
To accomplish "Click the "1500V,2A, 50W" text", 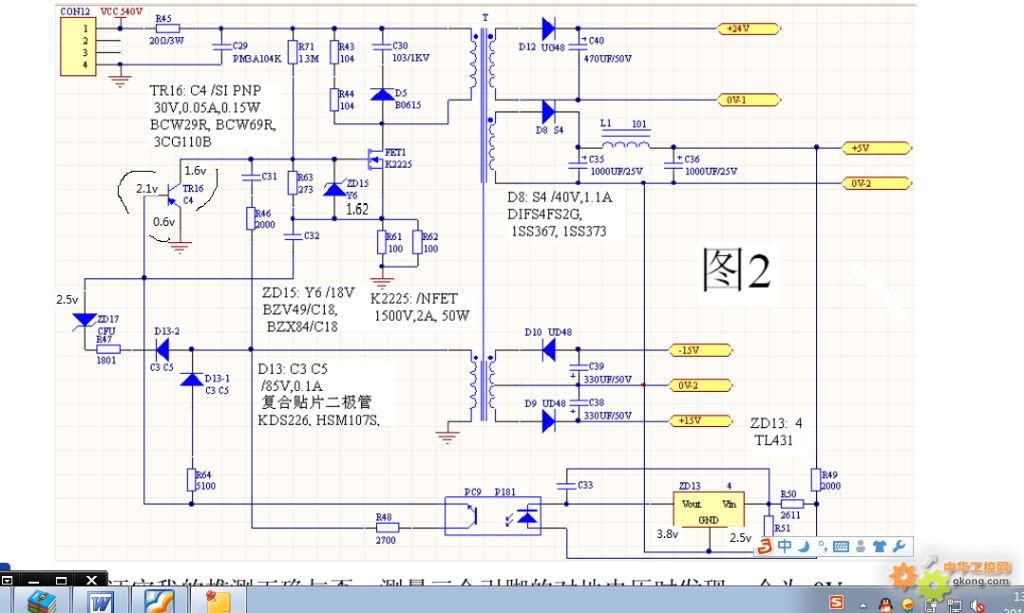I will [x=422, y=316].
